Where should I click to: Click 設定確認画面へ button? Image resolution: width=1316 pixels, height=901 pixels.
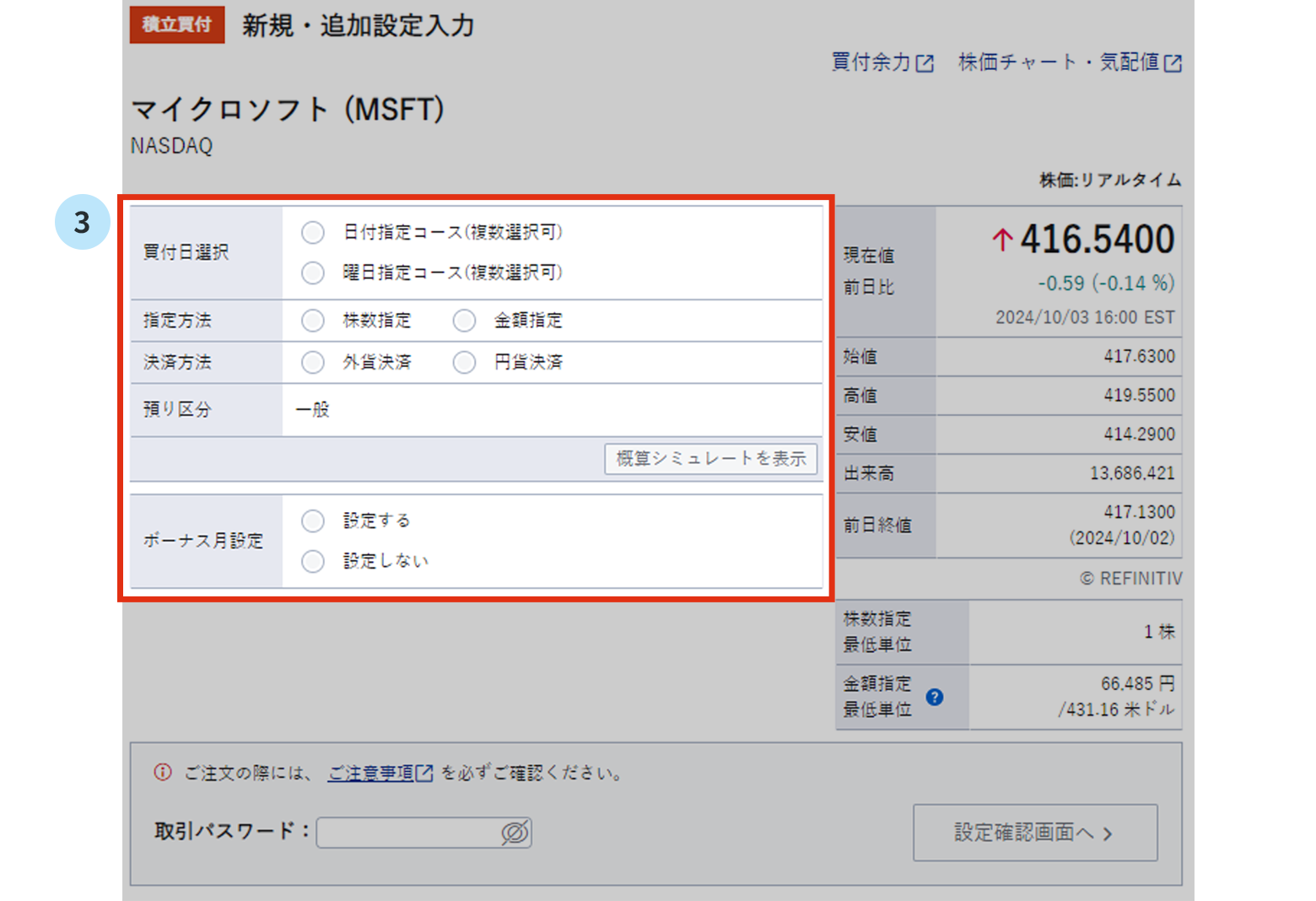coord(1035,833)
